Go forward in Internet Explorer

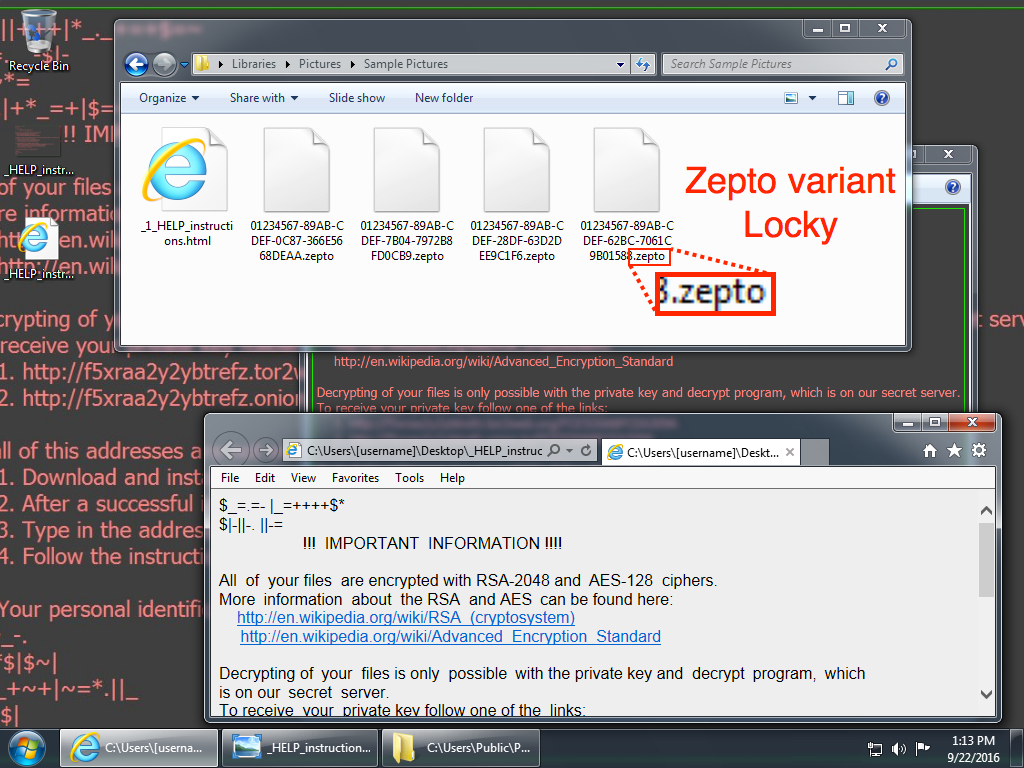coord(265,450)
